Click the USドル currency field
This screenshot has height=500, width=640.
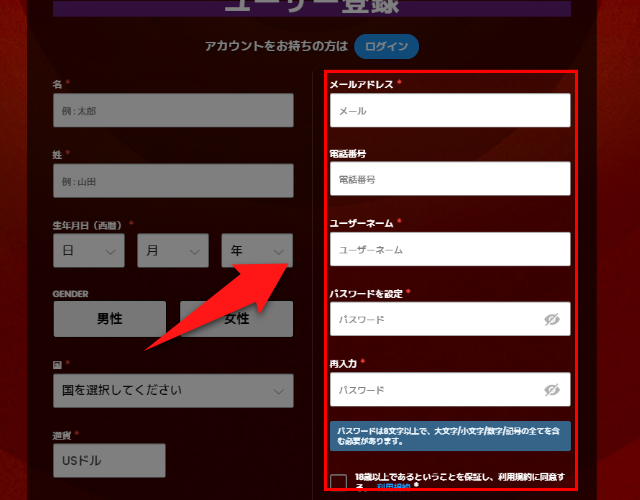[x=109, y=461]
